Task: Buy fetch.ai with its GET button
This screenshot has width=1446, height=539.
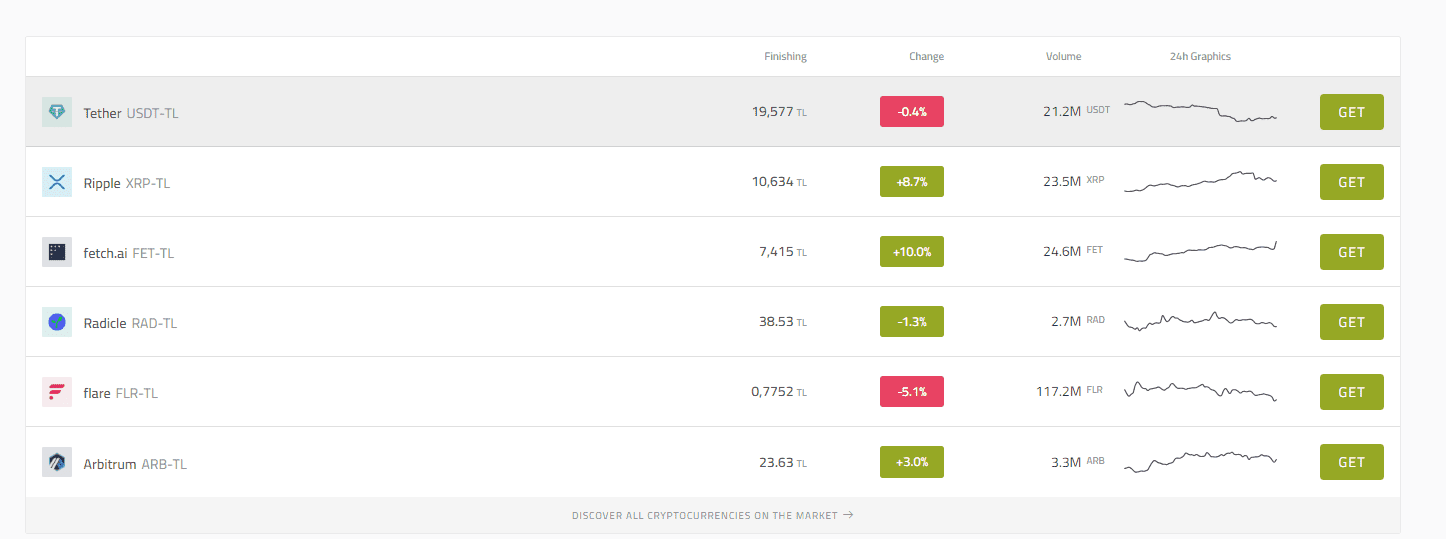Action: [1351, 252]
